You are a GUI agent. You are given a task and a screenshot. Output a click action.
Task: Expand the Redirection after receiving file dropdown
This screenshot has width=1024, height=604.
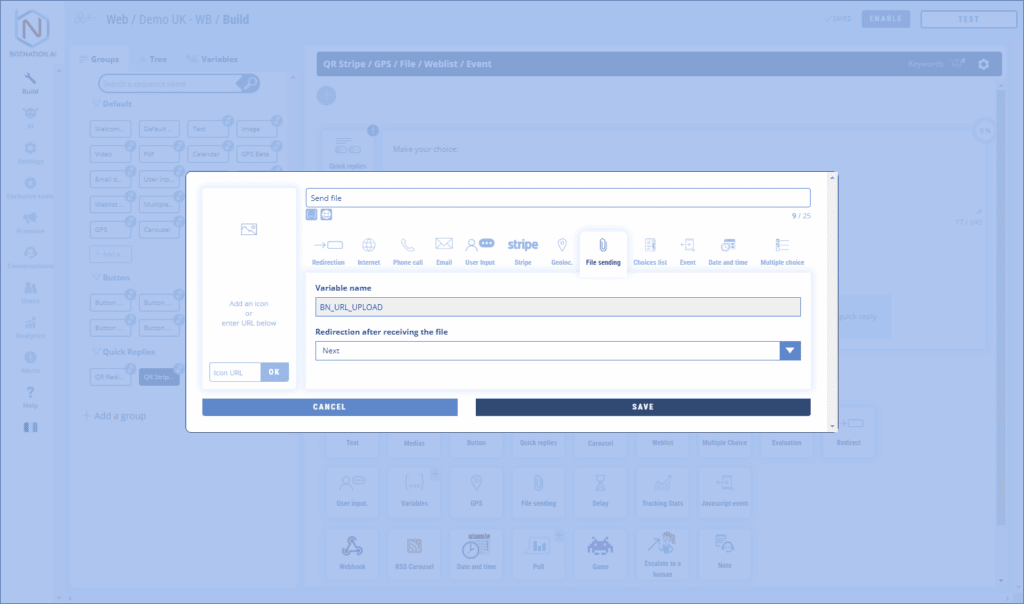point(790,351)
